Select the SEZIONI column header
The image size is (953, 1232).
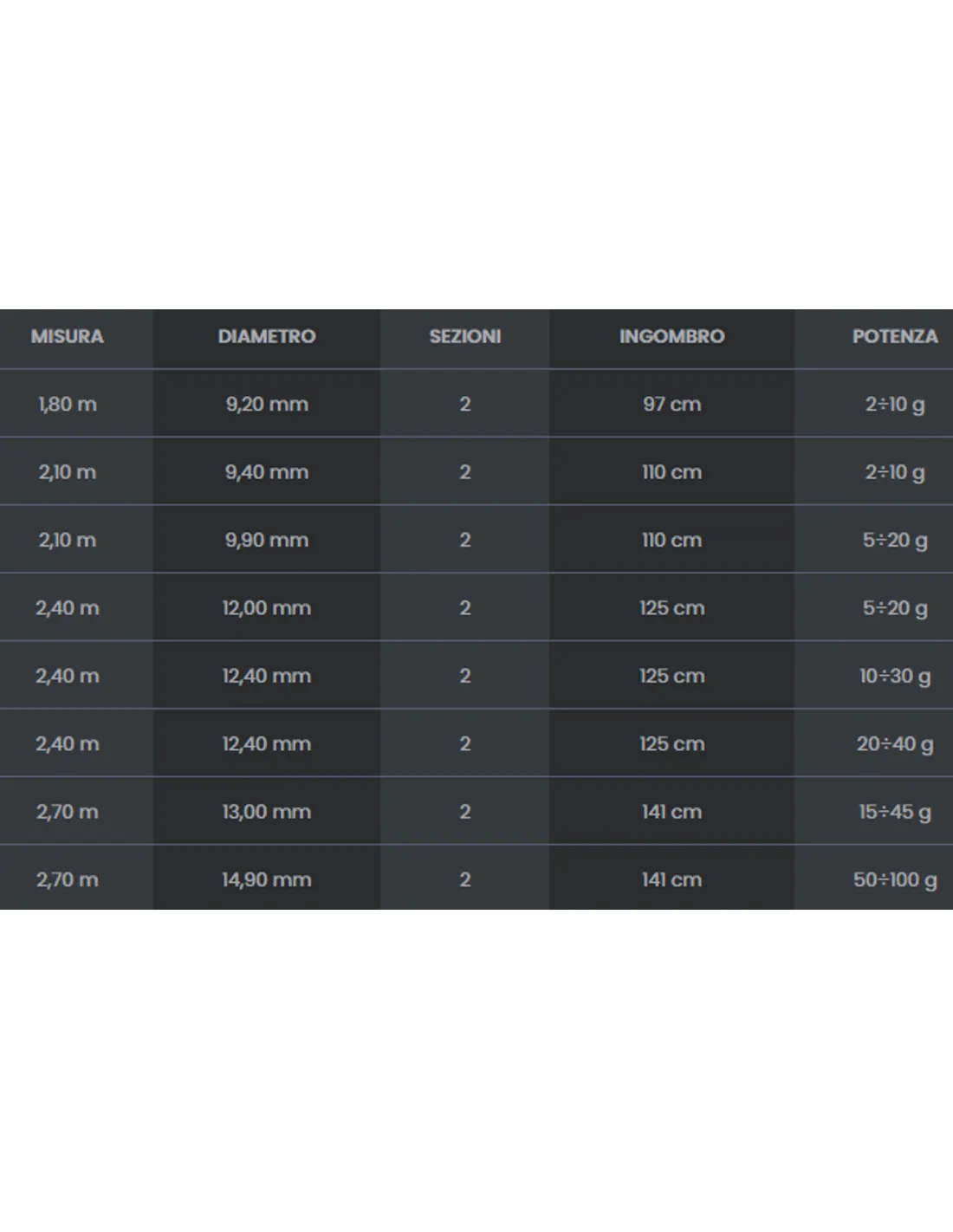coord(465,336)
